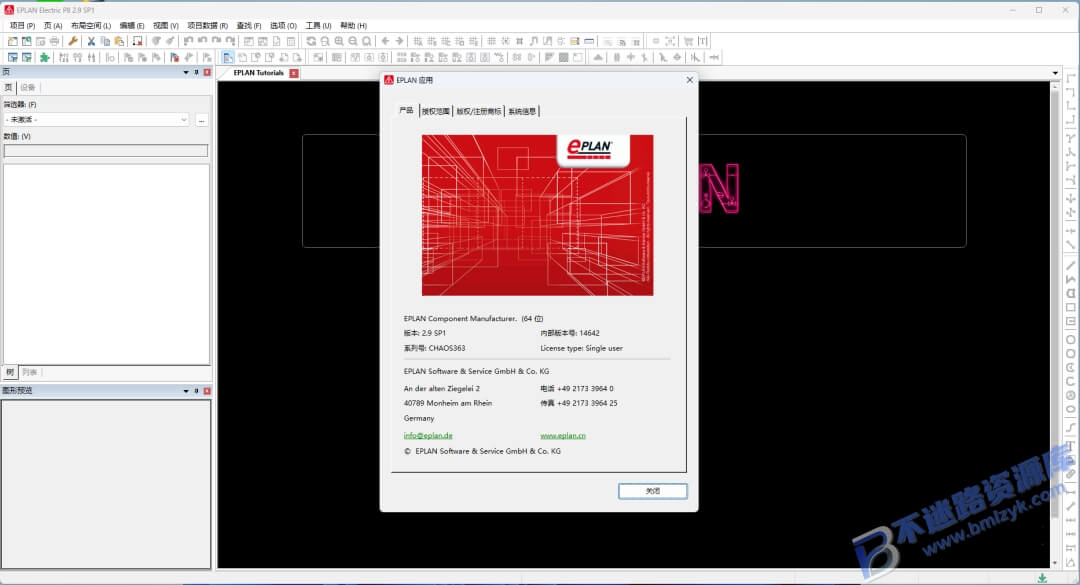
Task: Click the circle drawing tool in right toolbar
Action: pos(1070,340)
